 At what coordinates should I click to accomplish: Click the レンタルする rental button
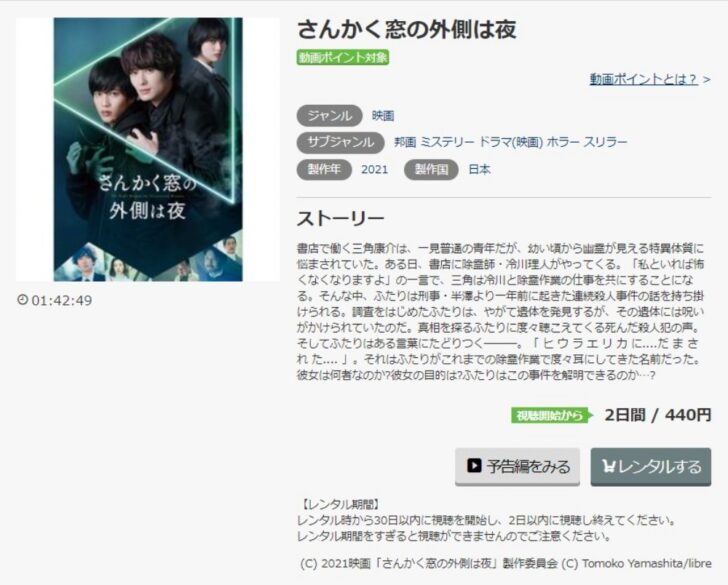650,466
